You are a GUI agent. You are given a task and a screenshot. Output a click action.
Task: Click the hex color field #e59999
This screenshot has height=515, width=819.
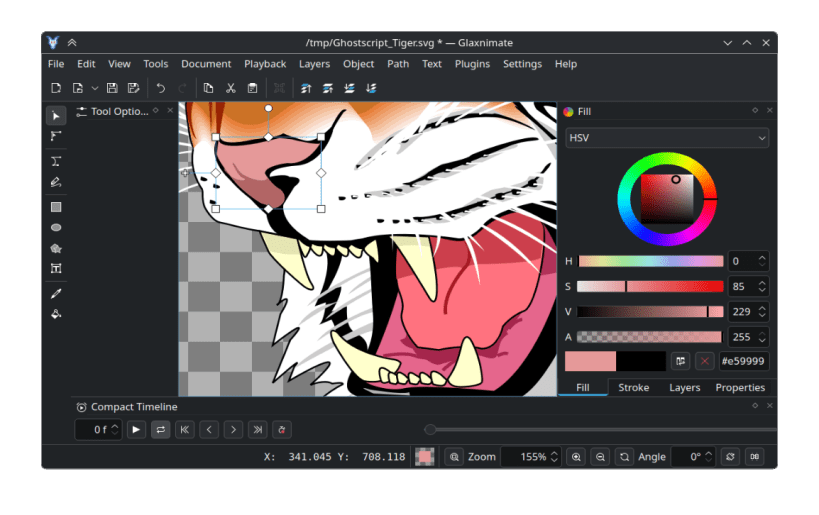743,361
